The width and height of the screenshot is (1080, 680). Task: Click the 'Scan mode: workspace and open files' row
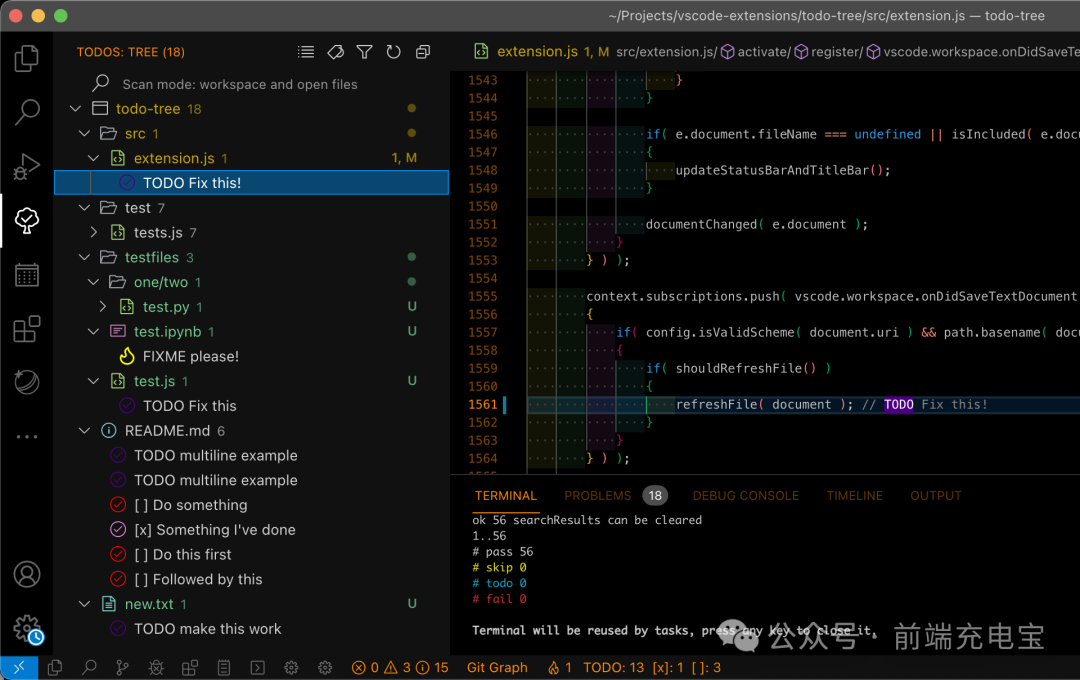point(239,84)
